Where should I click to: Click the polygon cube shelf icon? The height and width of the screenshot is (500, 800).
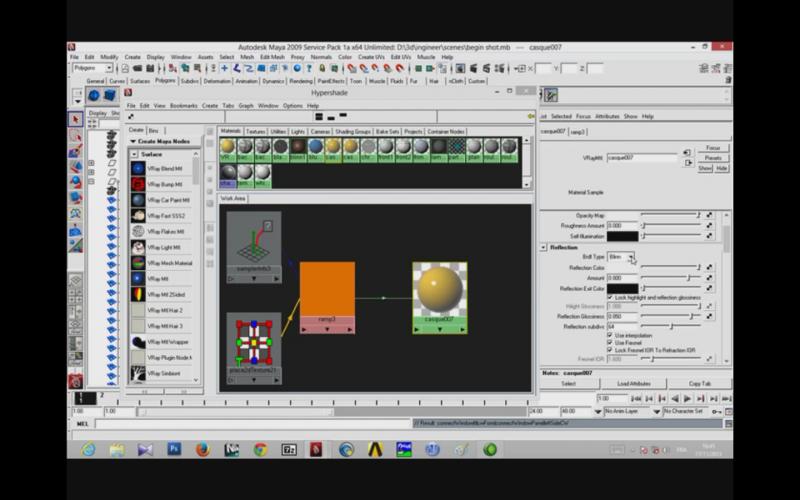tap(110, 95)
